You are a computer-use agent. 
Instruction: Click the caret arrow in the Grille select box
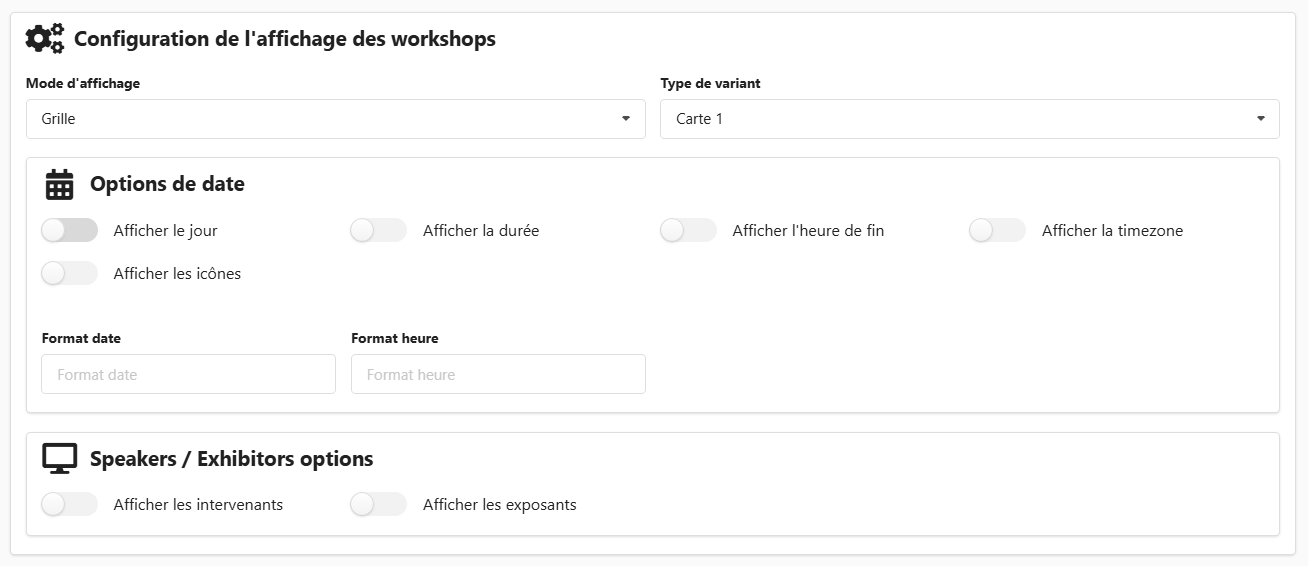(626, 119)
